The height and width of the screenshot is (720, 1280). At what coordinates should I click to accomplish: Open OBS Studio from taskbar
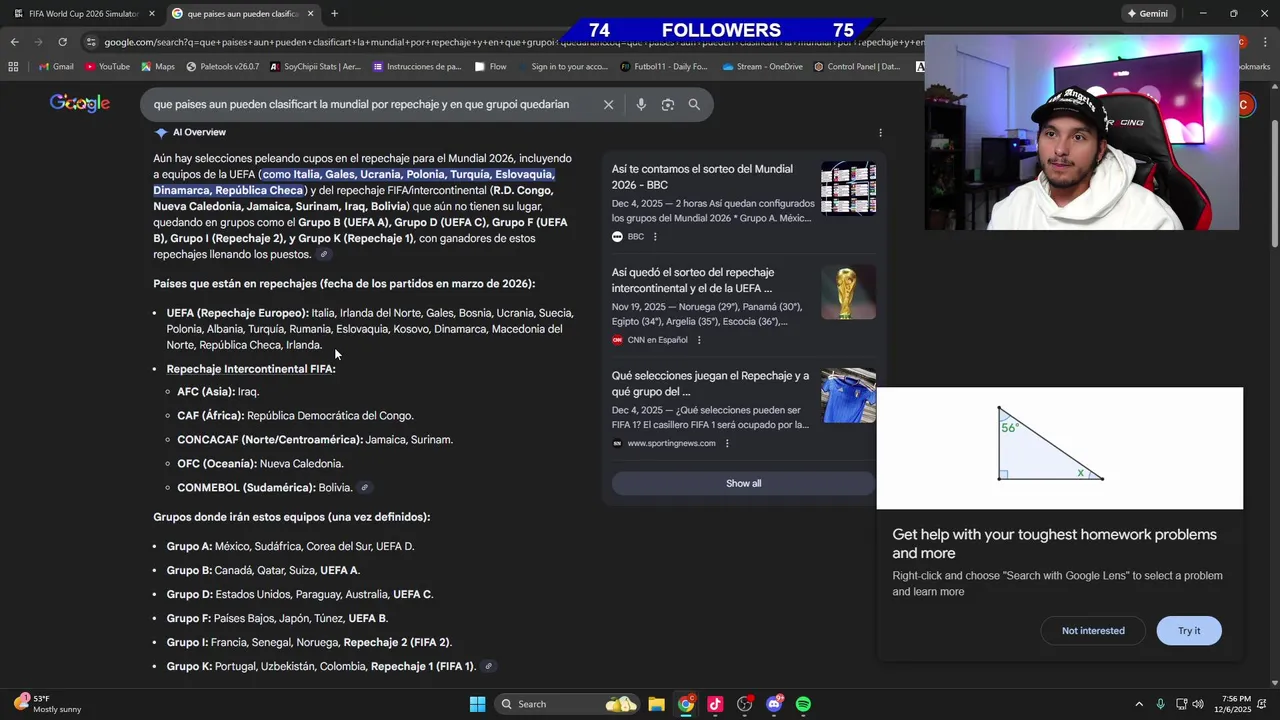[744, 704]
